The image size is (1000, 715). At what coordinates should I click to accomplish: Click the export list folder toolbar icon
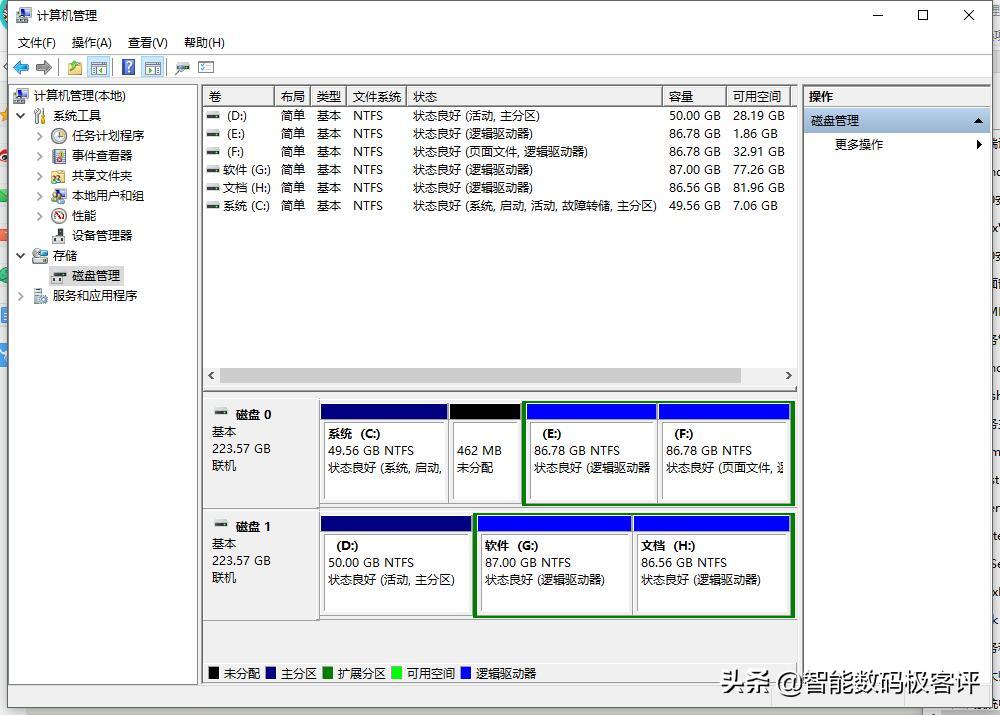pos(76,66)
